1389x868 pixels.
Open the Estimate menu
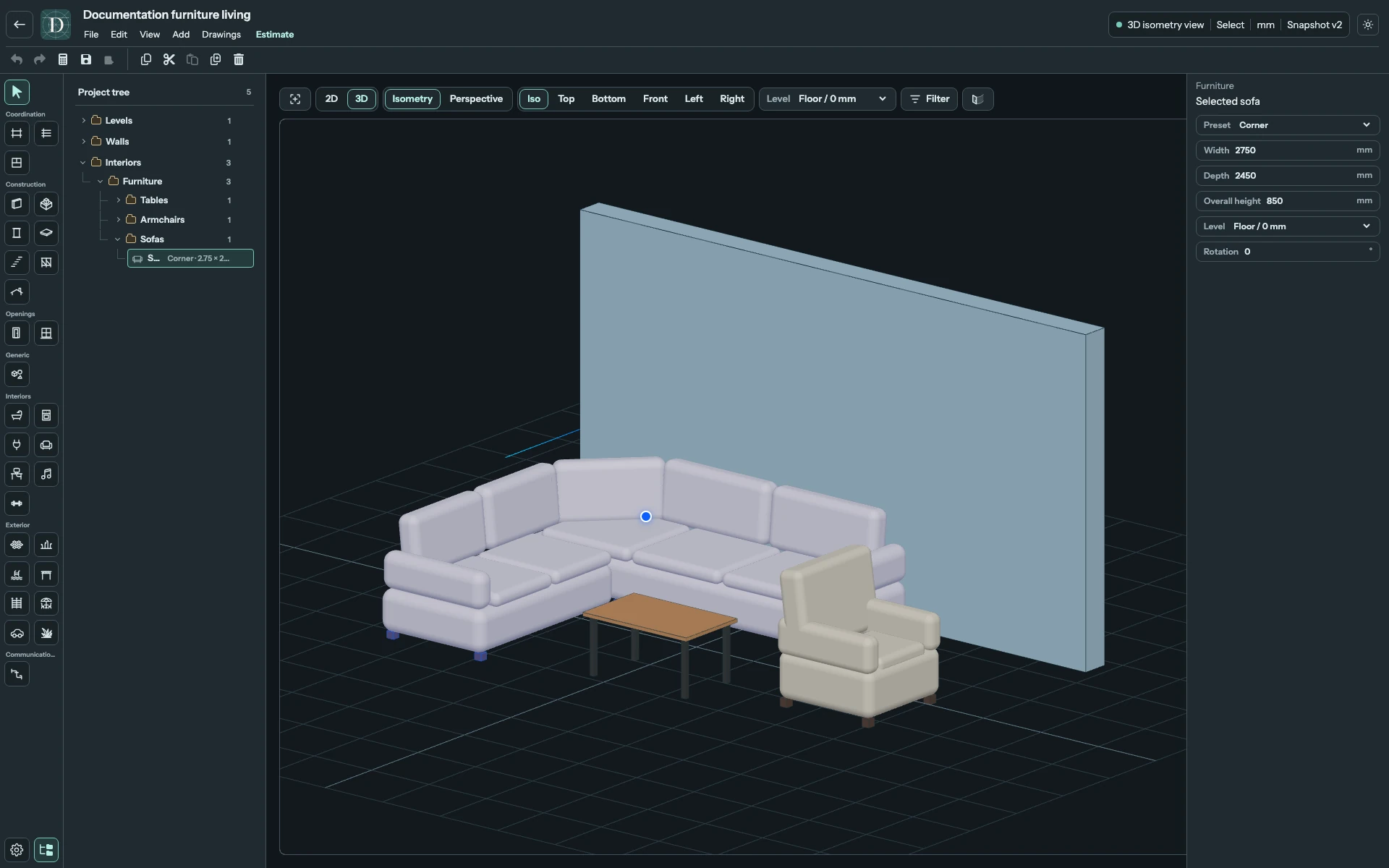[275, 35]
